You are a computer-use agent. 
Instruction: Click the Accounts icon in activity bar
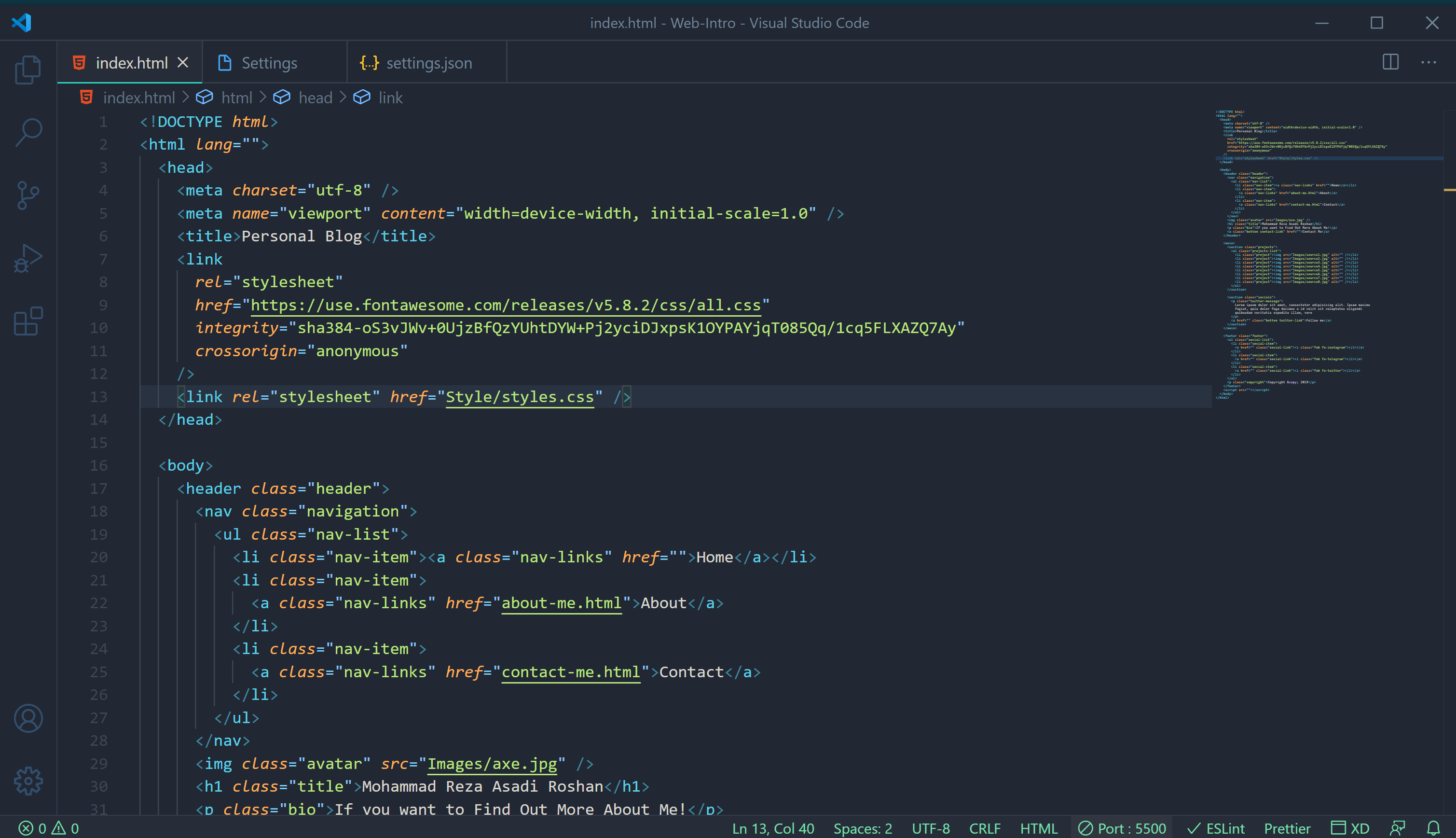(x=27, y=718)
